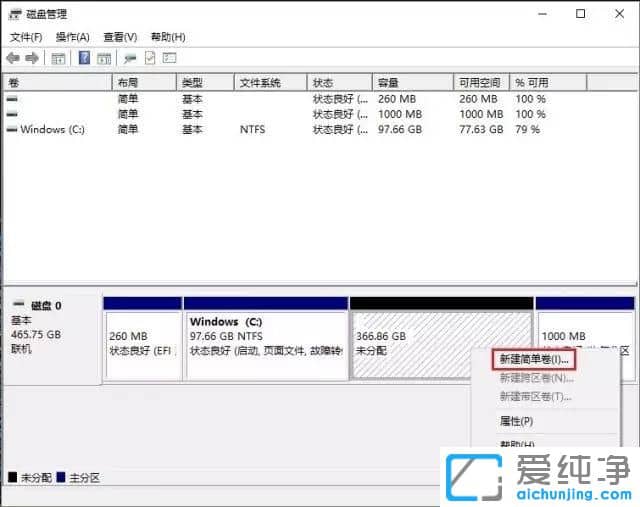Image resolution: width=640 pixels, height=507 pixels.
Task: Click the Disk Management icon in title bar
Action: (x=12, y=14)
